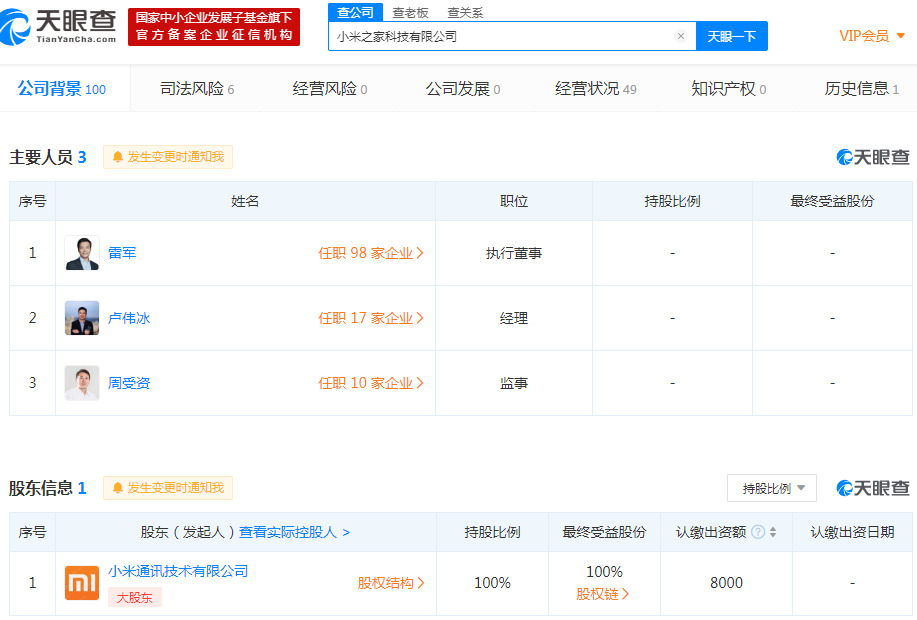Click the red 官方备案企业征信机构 banner
The height and width of the screenshot is (620, 917).
pos(214,27)
